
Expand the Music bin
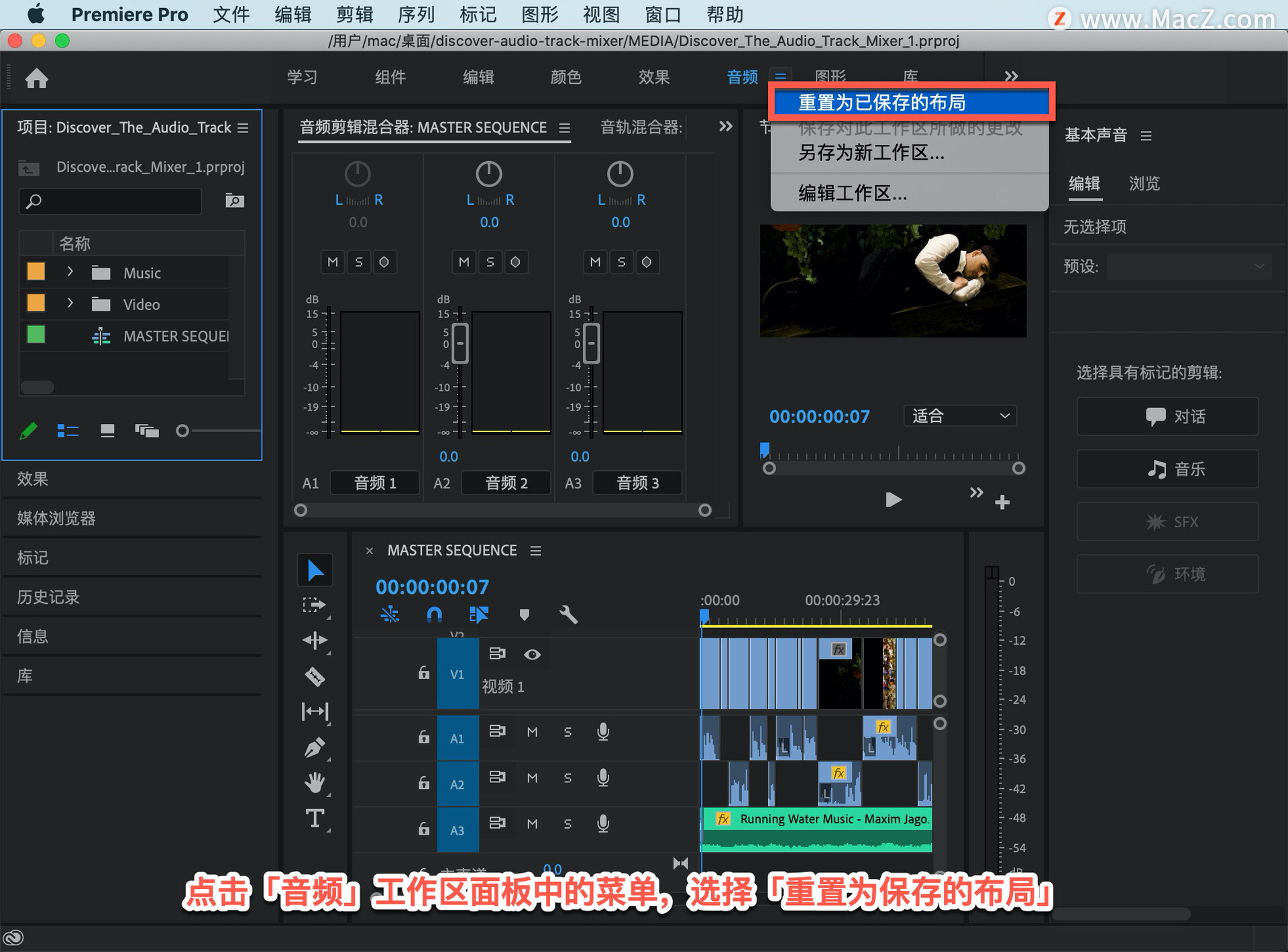(70, 272)
